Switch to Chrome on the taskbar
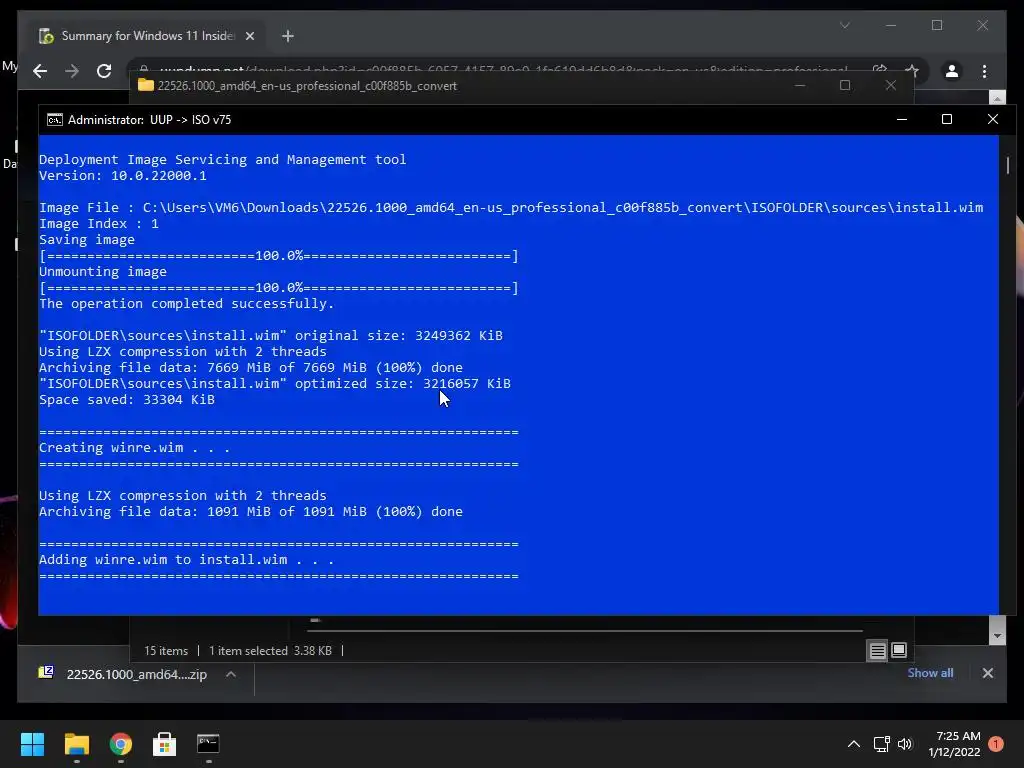The image size is (1024, 768). pos(121,744)
